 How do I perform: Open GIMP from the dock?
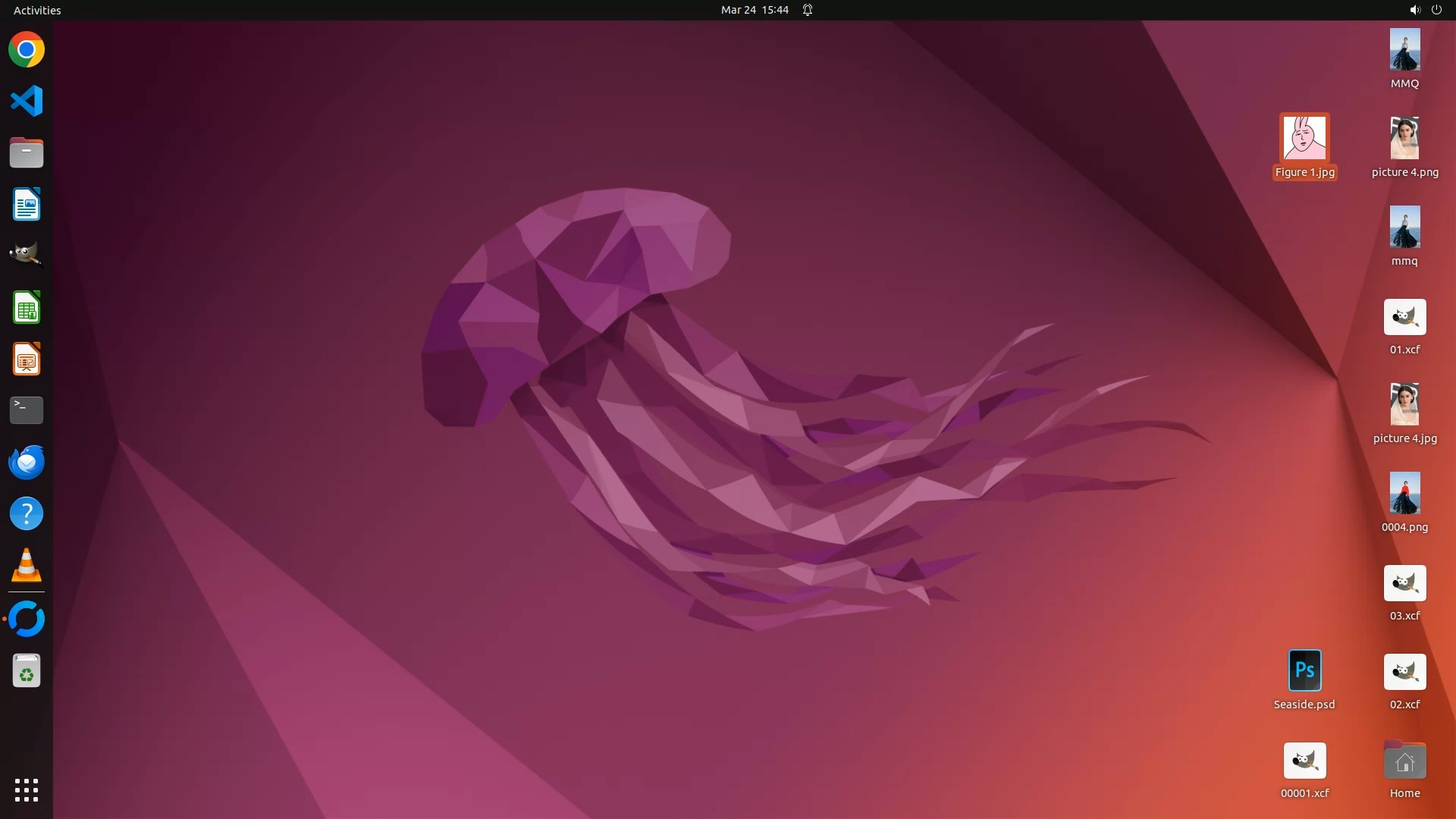tap(27, 255)
